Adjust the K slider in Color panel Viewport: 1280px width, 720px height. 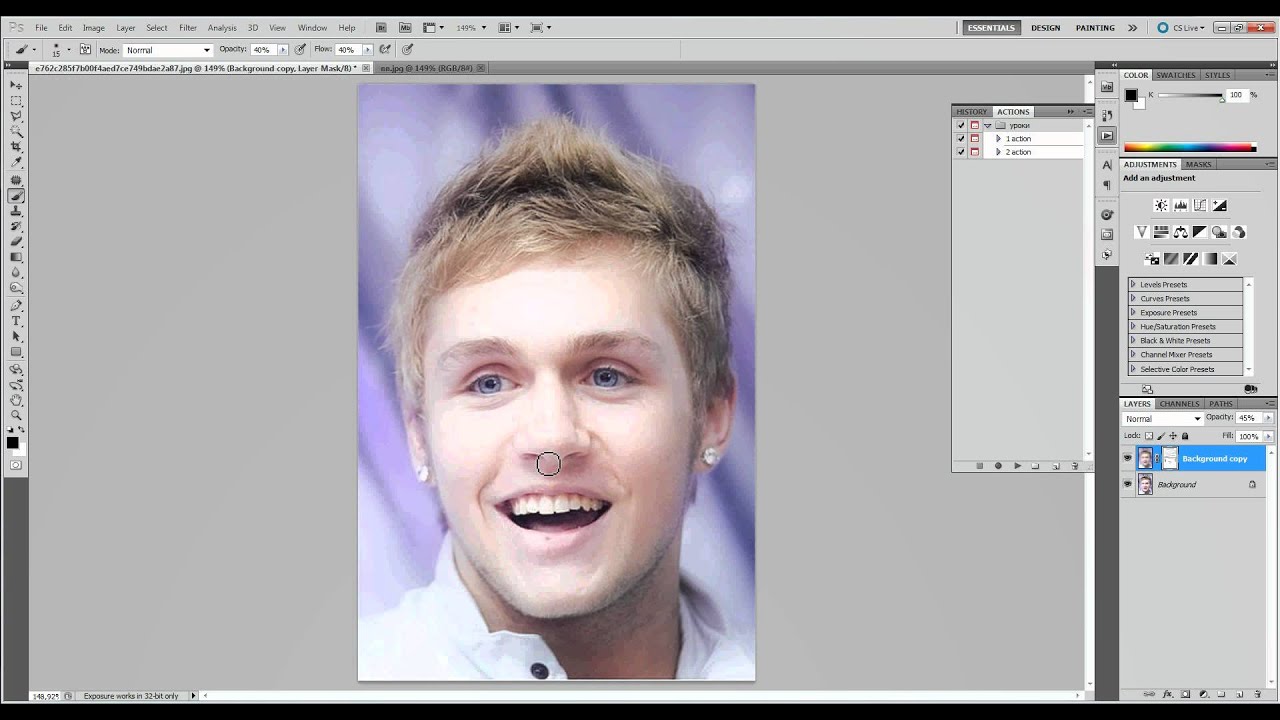pyautogui.click(x=1191, y=97)
